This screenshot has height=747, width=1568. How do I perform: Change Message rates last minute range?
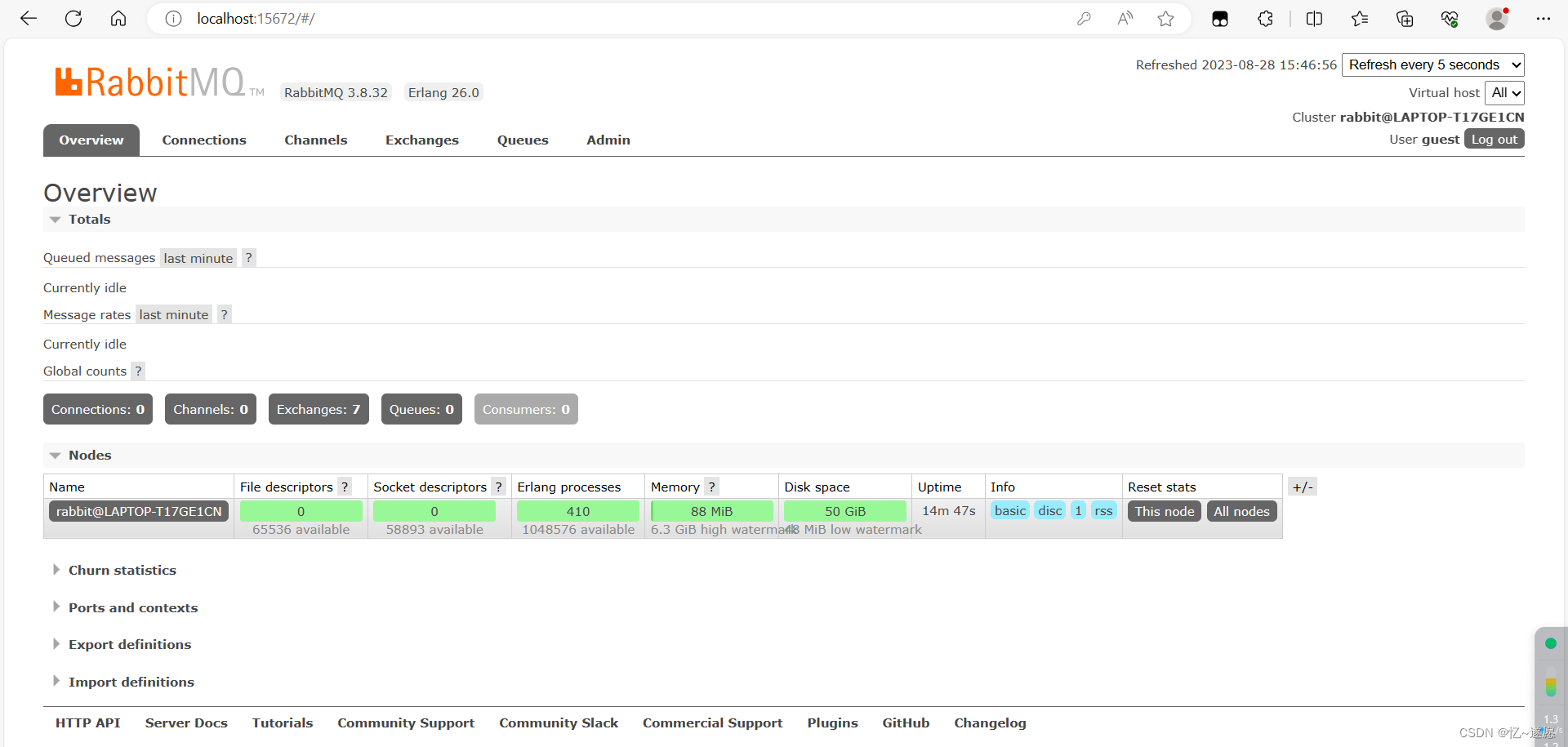point(174,314)
